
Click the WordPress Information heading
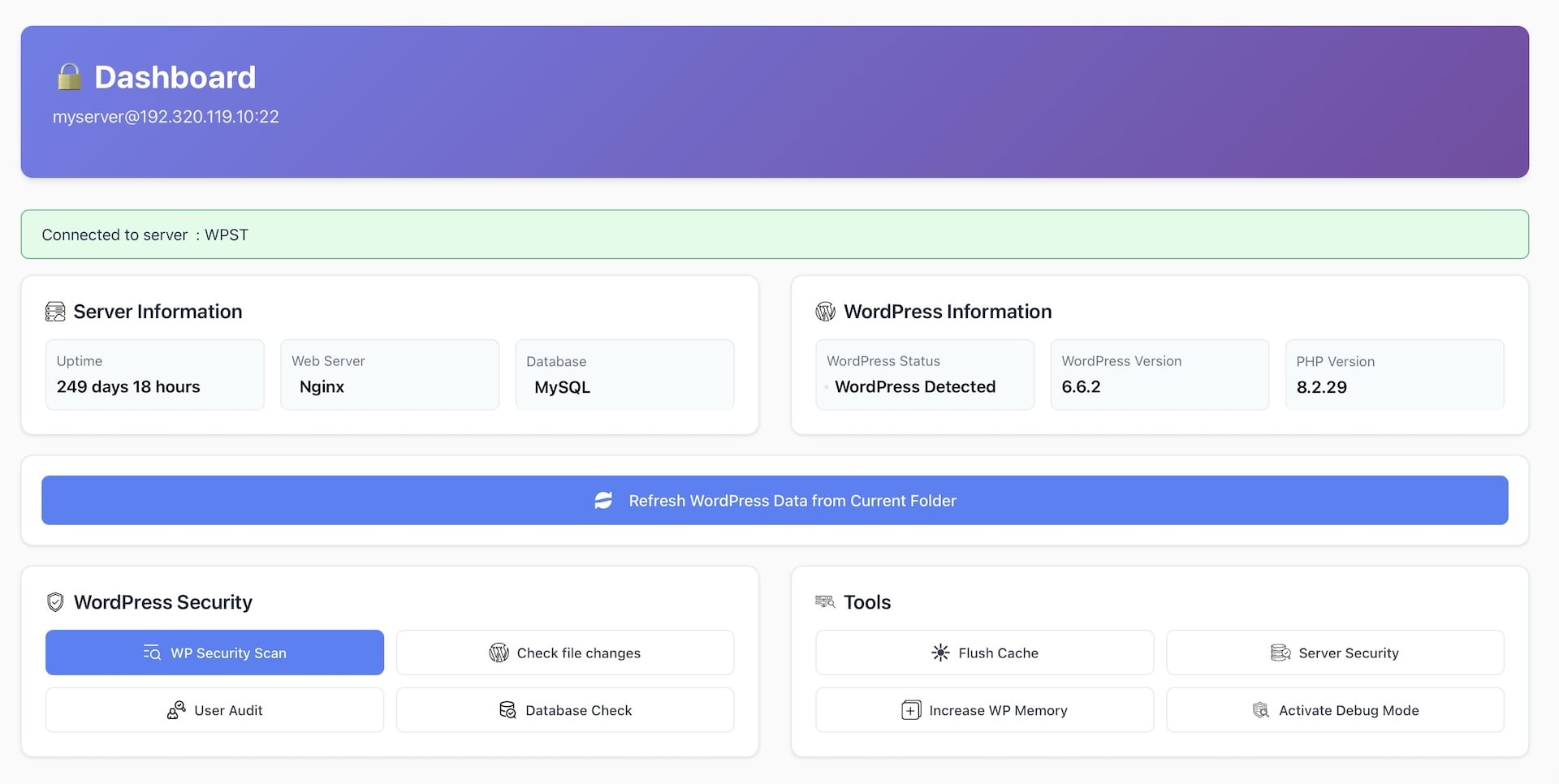coord(948,312)
